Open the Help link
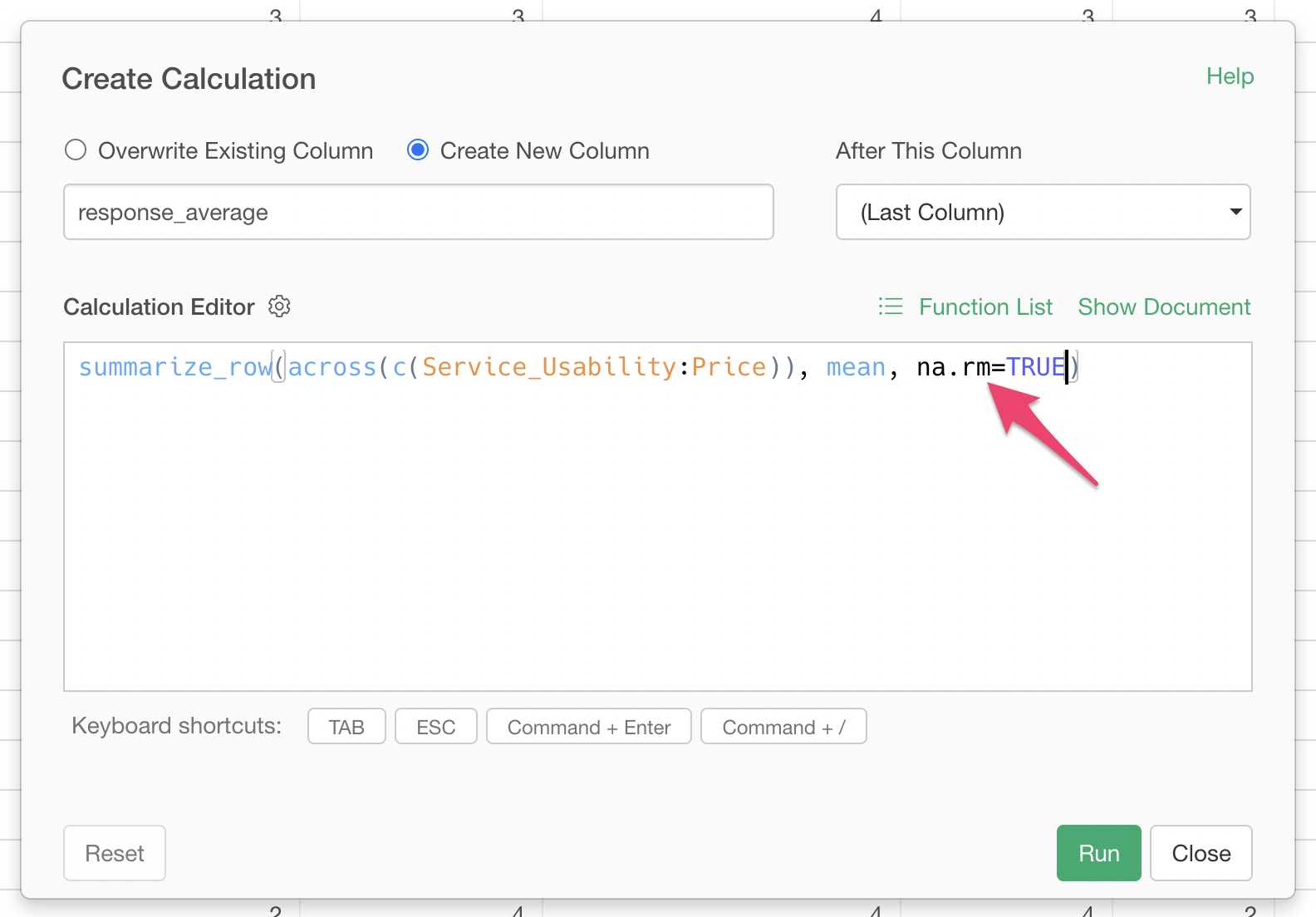Screen dimensions: 1316x917 [1230, 76]
